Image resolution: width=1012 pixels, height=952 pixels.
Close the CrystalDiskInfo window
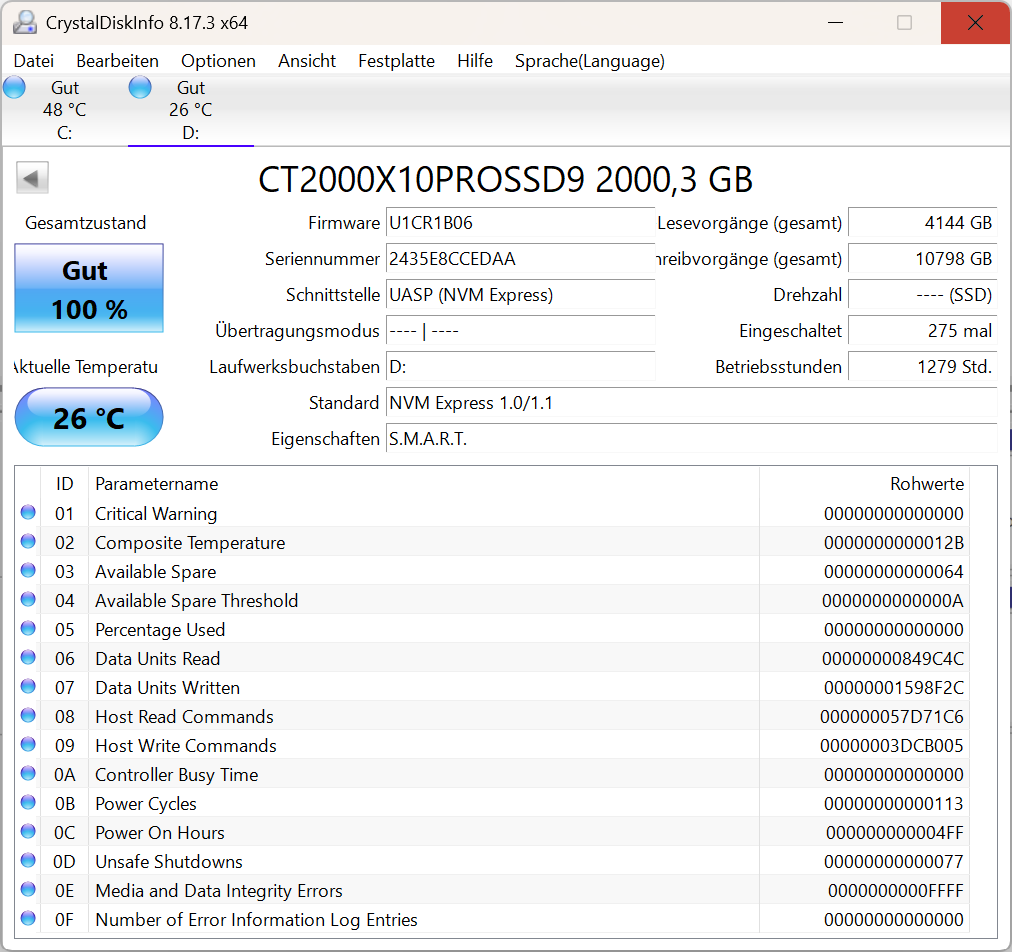(975, 23)
